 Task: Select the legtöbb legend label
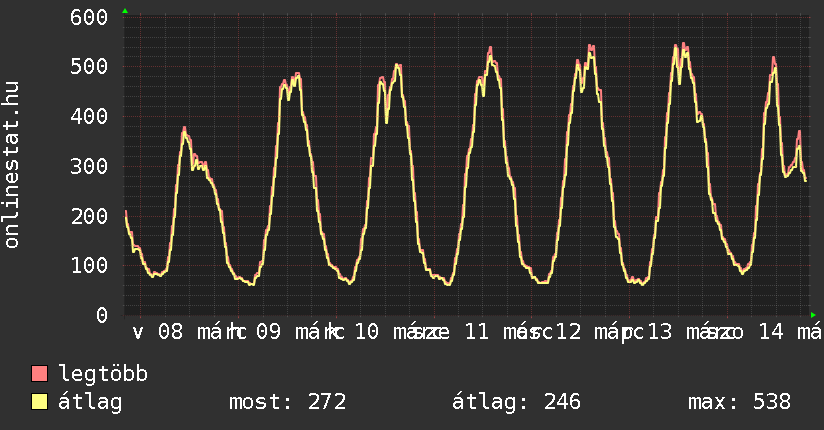pyautogui.click(x=103, y=374)
